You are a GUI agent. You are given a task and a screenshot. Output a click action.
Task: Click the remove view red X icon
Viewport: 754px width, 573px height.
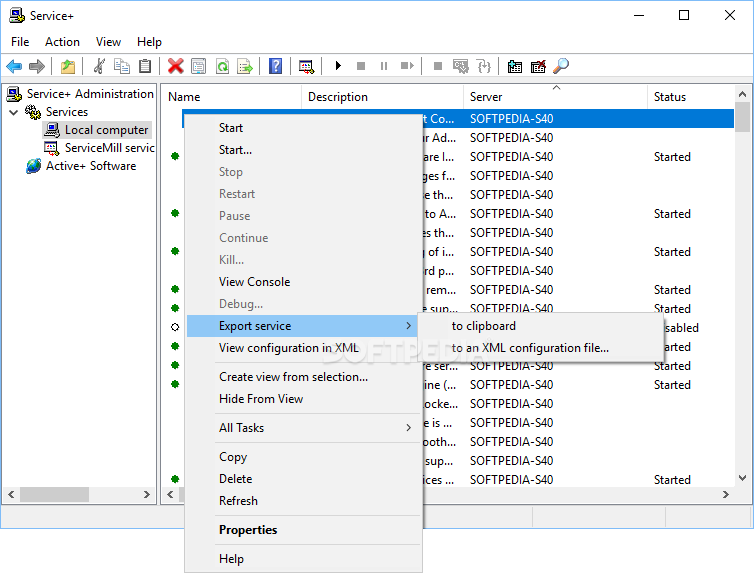[538, 66]
